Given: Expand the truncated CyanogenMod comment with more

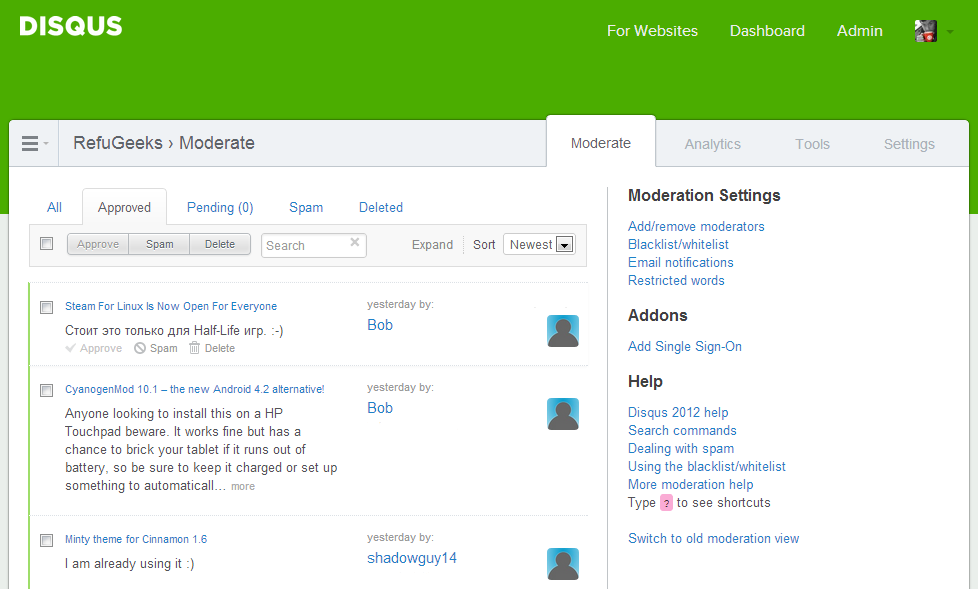Looking at the screenshot, I should click(x=243, y=487).
